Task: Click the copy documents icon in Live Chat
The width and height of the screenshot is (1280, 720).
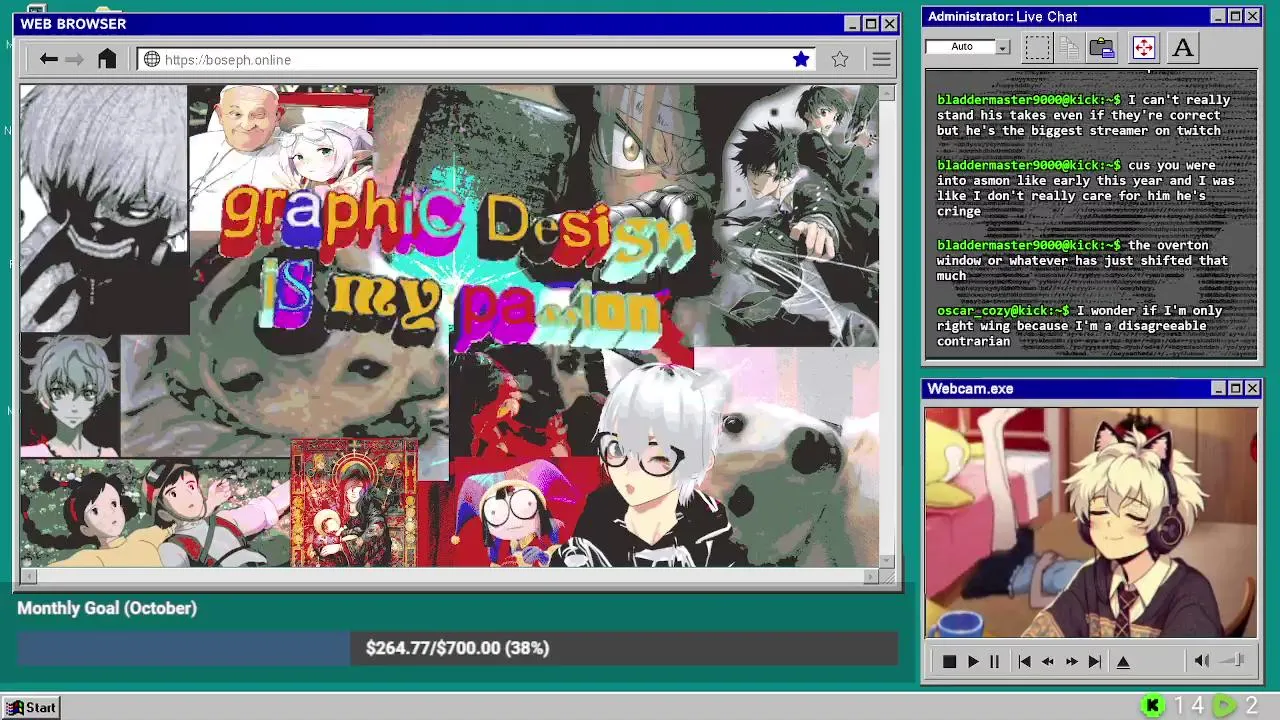Action: point(1069,47)
